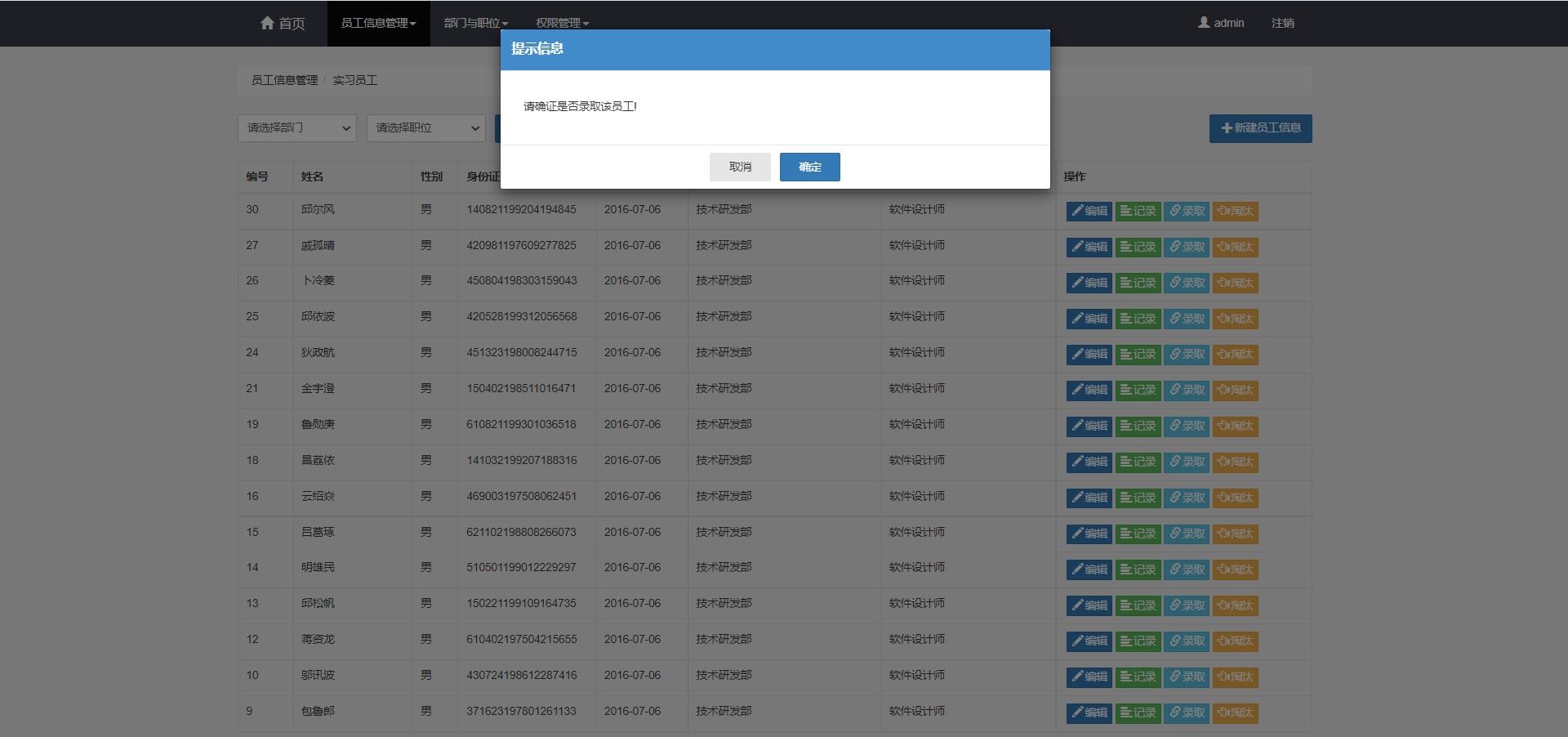Edit employee 邱尔风 row 30
The height and width of the screenshot is (737, 1568).
coord(1089,211)
